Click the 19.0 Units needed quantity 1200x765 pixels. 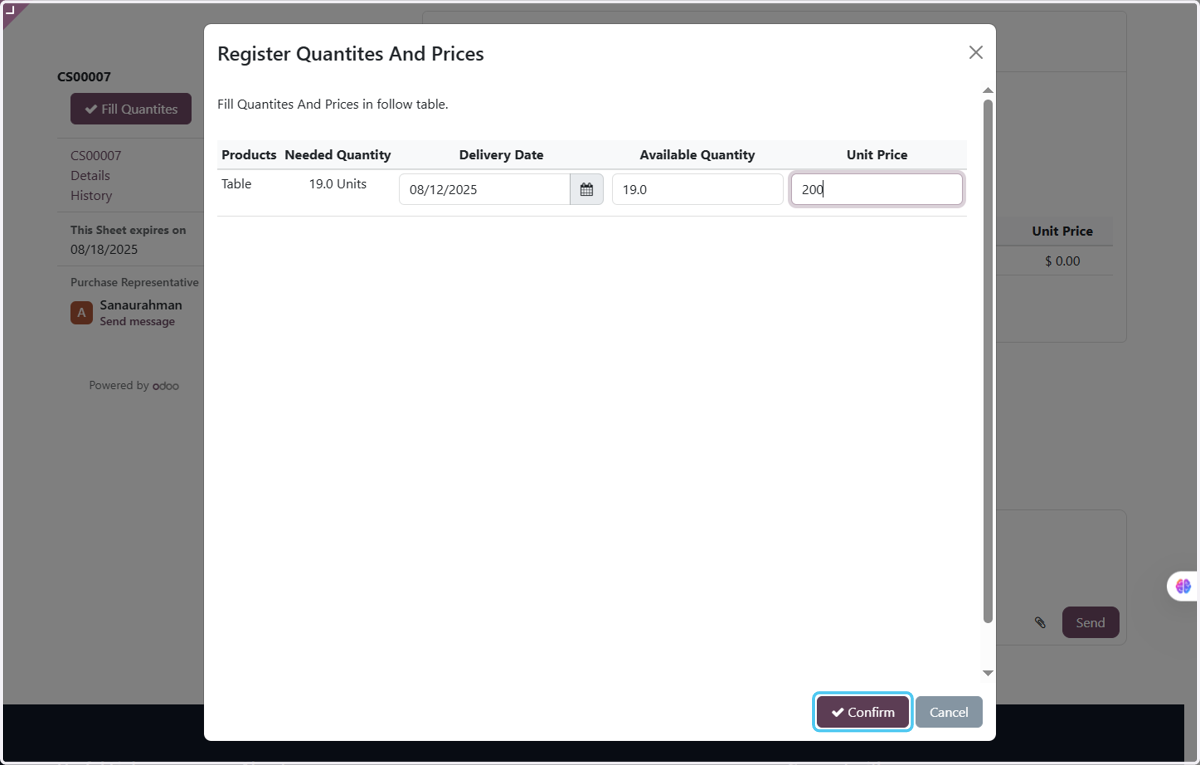pyautogui.click(x=338, y=184)
